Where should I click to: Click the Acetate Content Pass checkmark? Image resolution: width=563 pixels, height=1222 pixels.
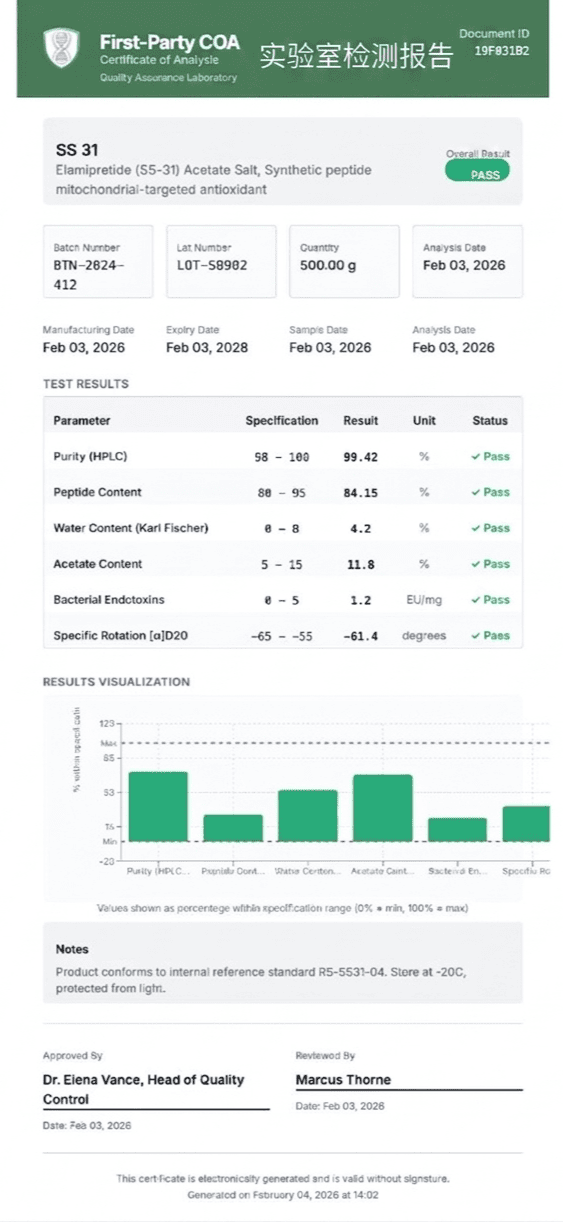pos(476,564)
